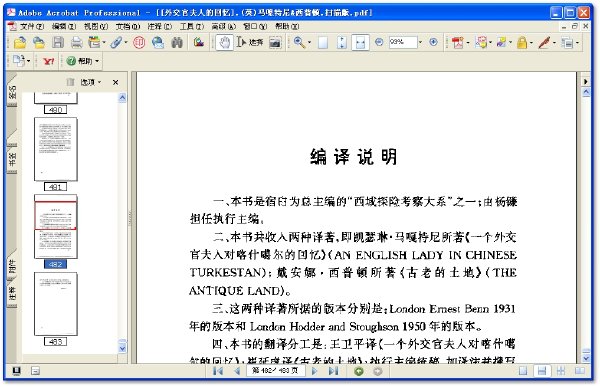
Task: Select the Snapshot camera tool
Action: click(x=275, y=42)
